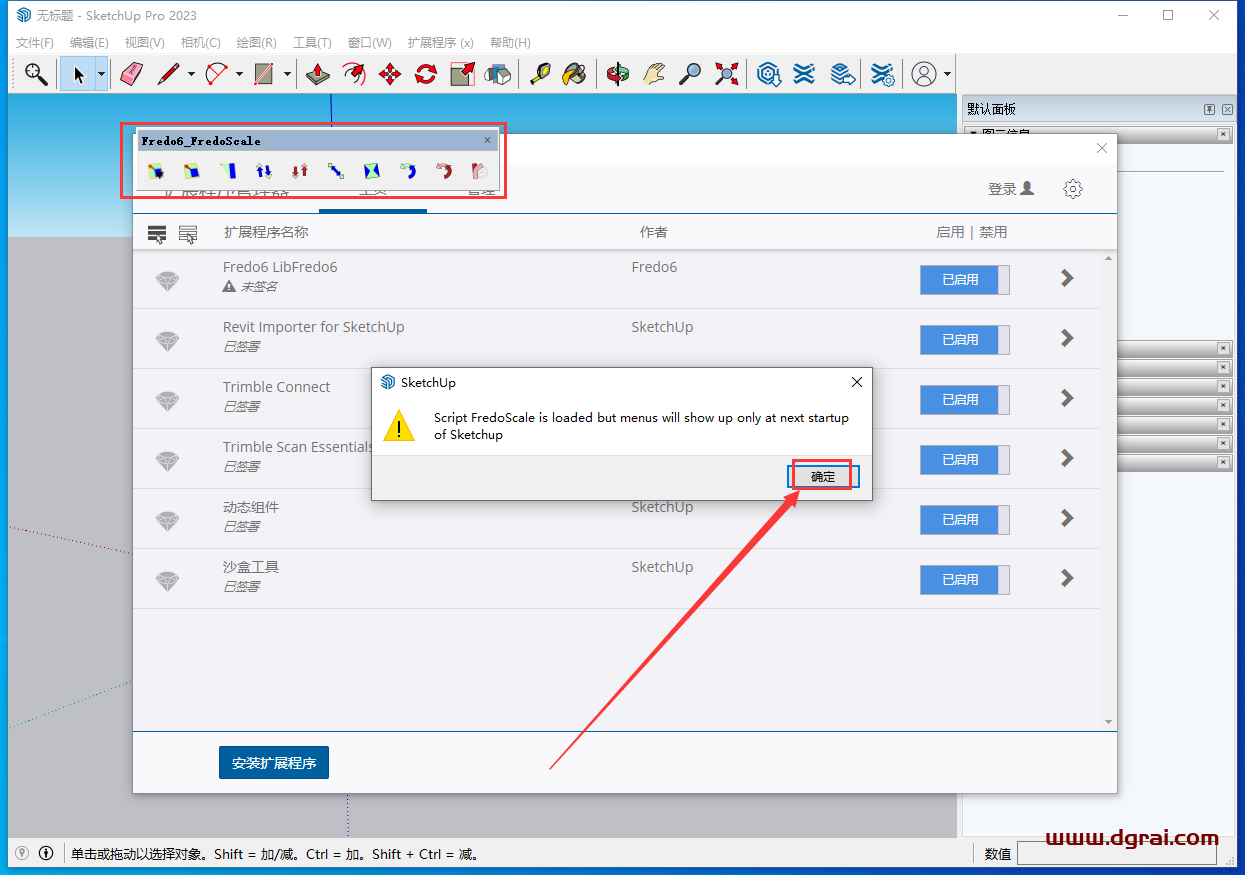Select the Rectangle shape tool
Screen dimensions: 1245x875
pos(264,74)
